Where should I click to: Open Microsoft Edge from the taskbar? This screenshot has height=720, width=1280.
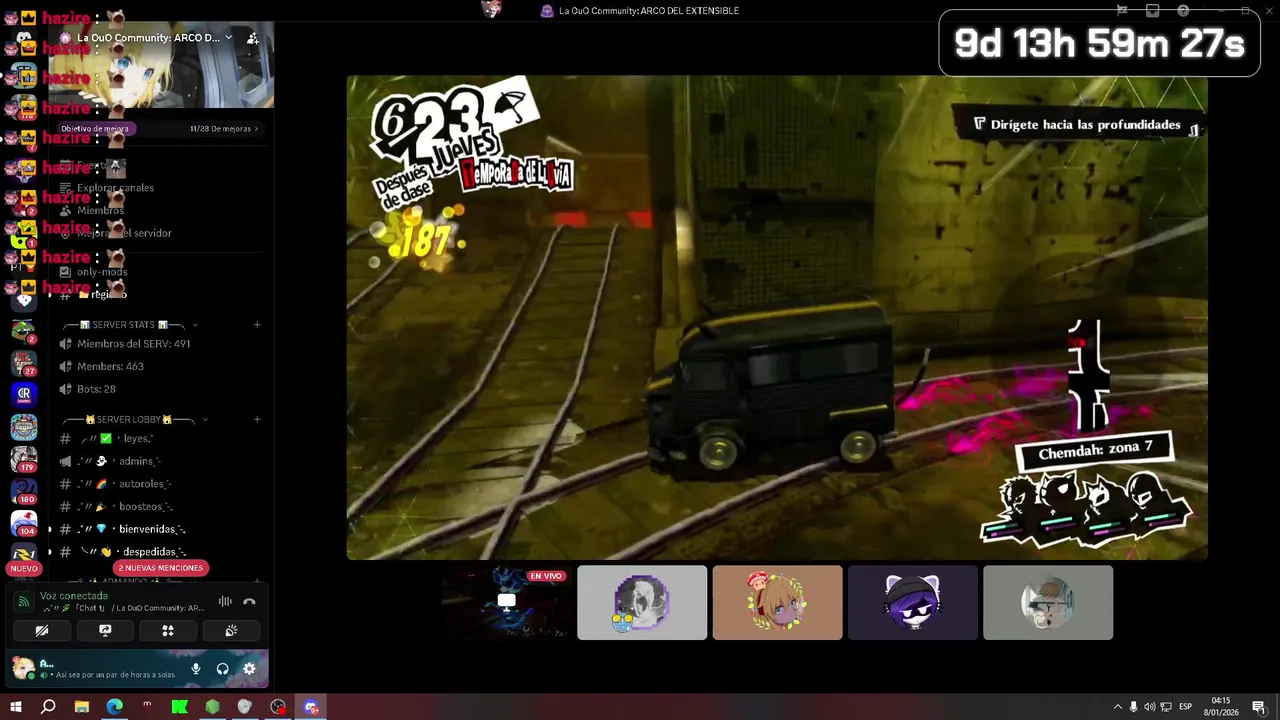pyautogui.click(x=114, y=707)
